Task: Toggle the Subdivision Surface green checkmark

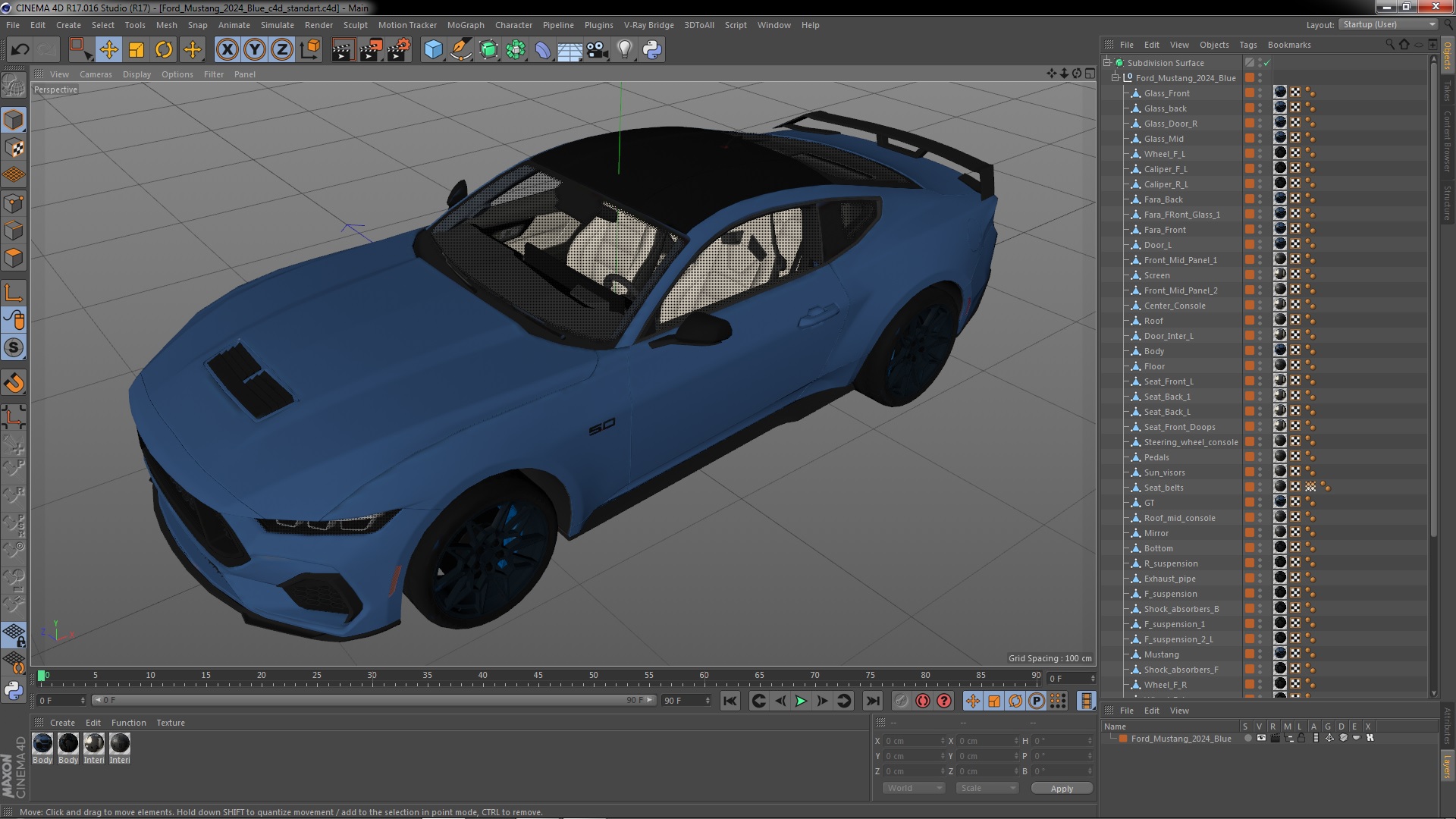Action: (x=1266, y=63)
